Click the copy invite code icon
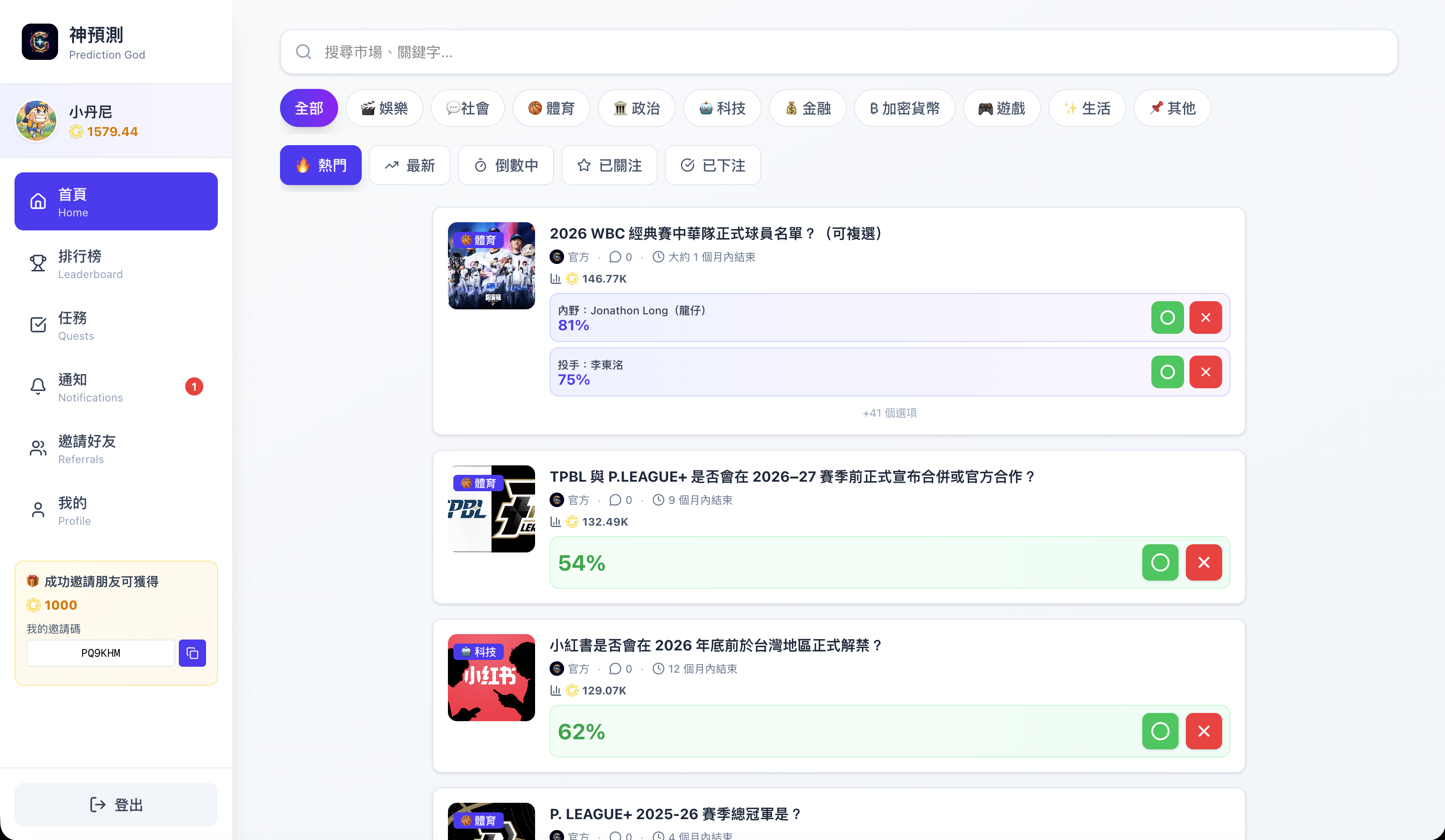The image size is (1445, 840). [x=192, y=653]
